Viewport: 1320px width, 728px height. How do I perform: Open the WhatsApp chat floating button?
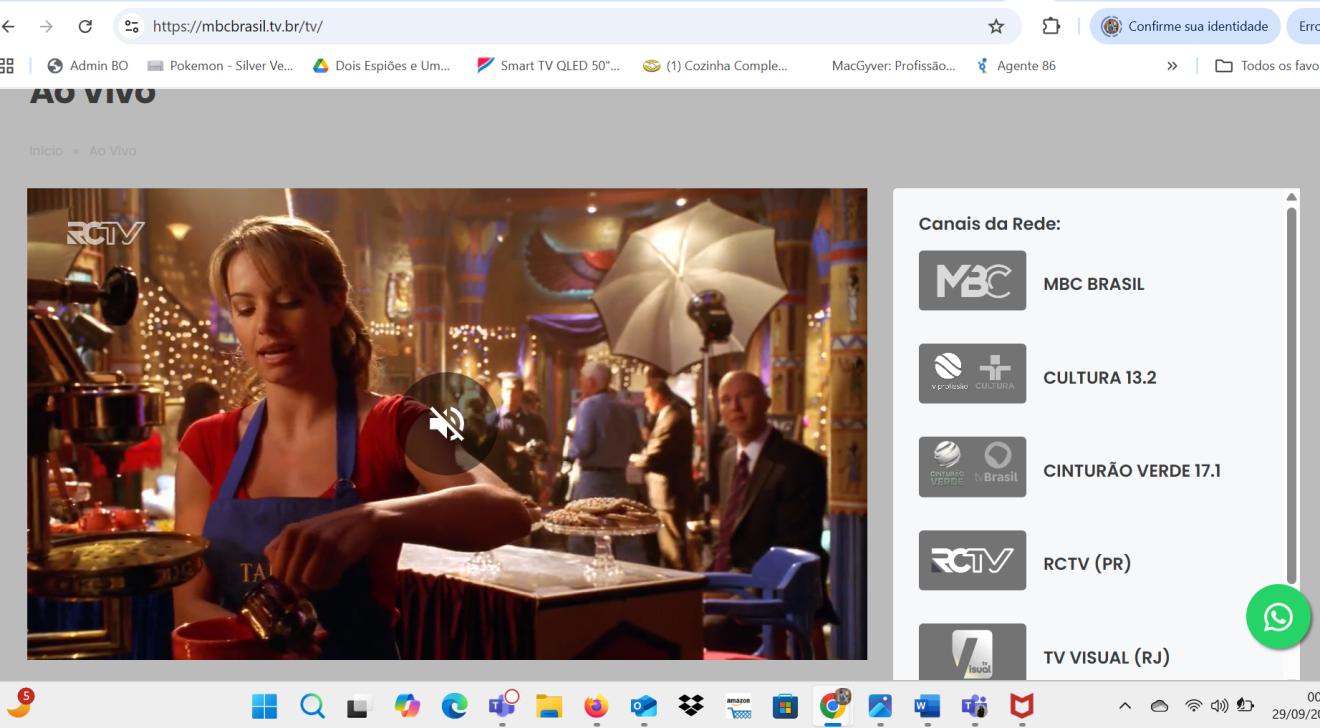pyautogui.click(x=1278, y=617)
